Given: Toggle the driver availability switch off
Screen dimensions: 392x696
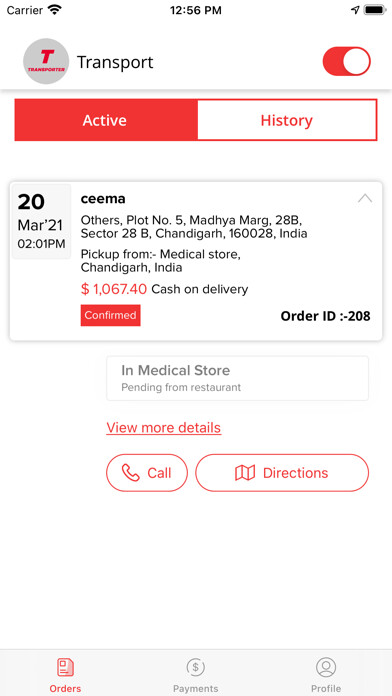Looking at the screenshot, I should [347, 61].
